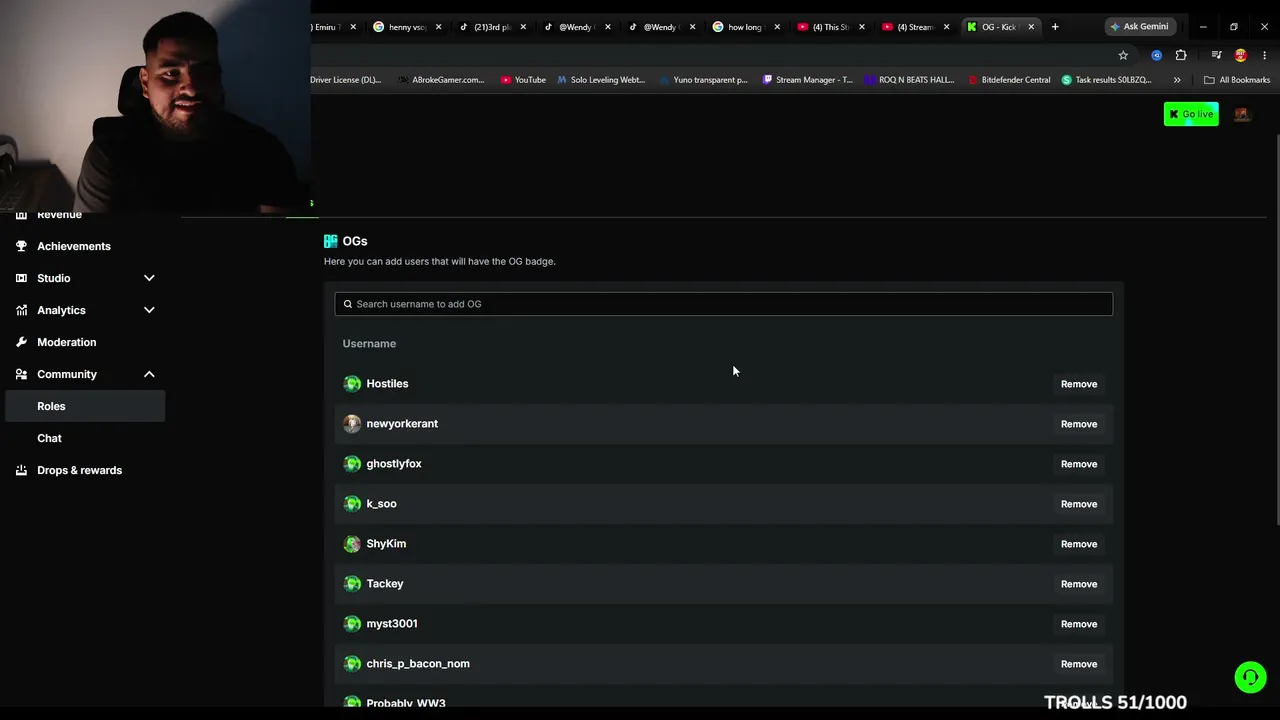Open the YouTube bookmark

[x=524, y=80]
